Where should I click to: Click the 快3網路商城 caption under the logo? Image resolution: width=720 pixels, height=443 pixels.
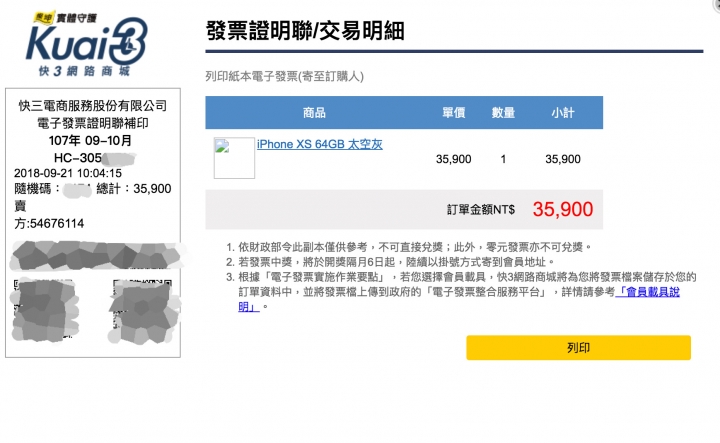84,71
